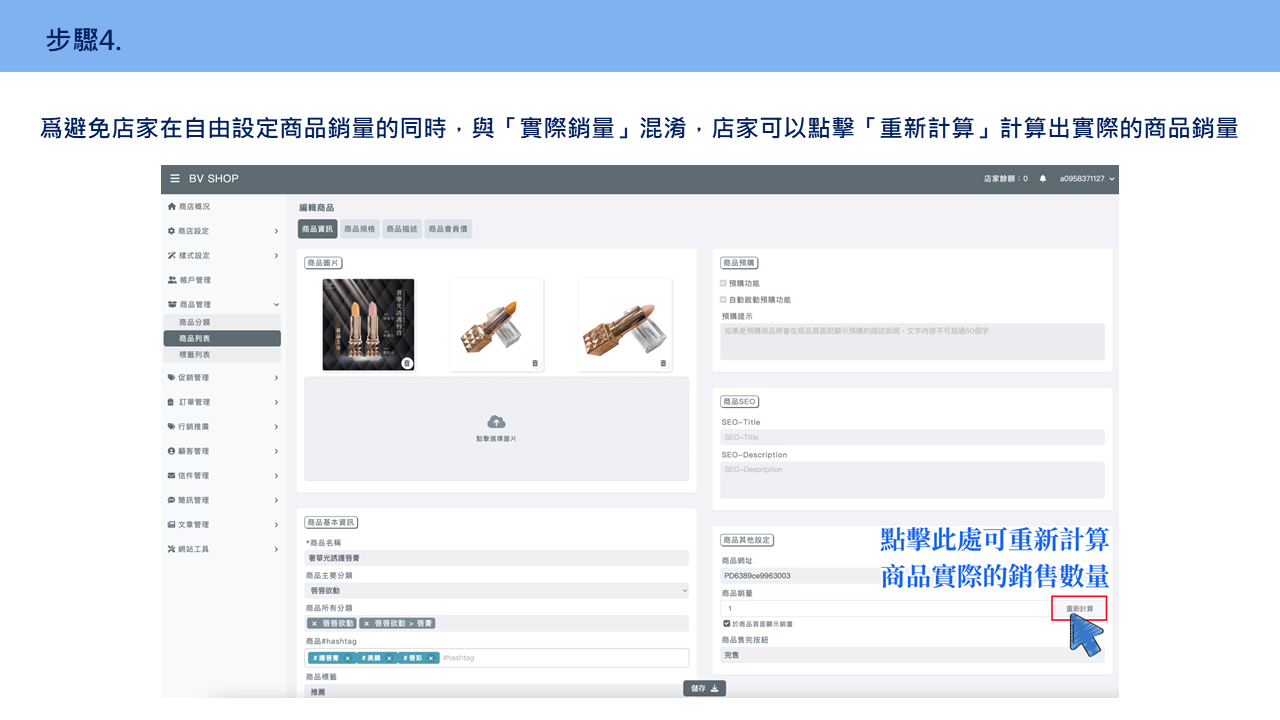Open the 信件管理 sidebar menu
Screen dimensions: 1280x720
222,476
